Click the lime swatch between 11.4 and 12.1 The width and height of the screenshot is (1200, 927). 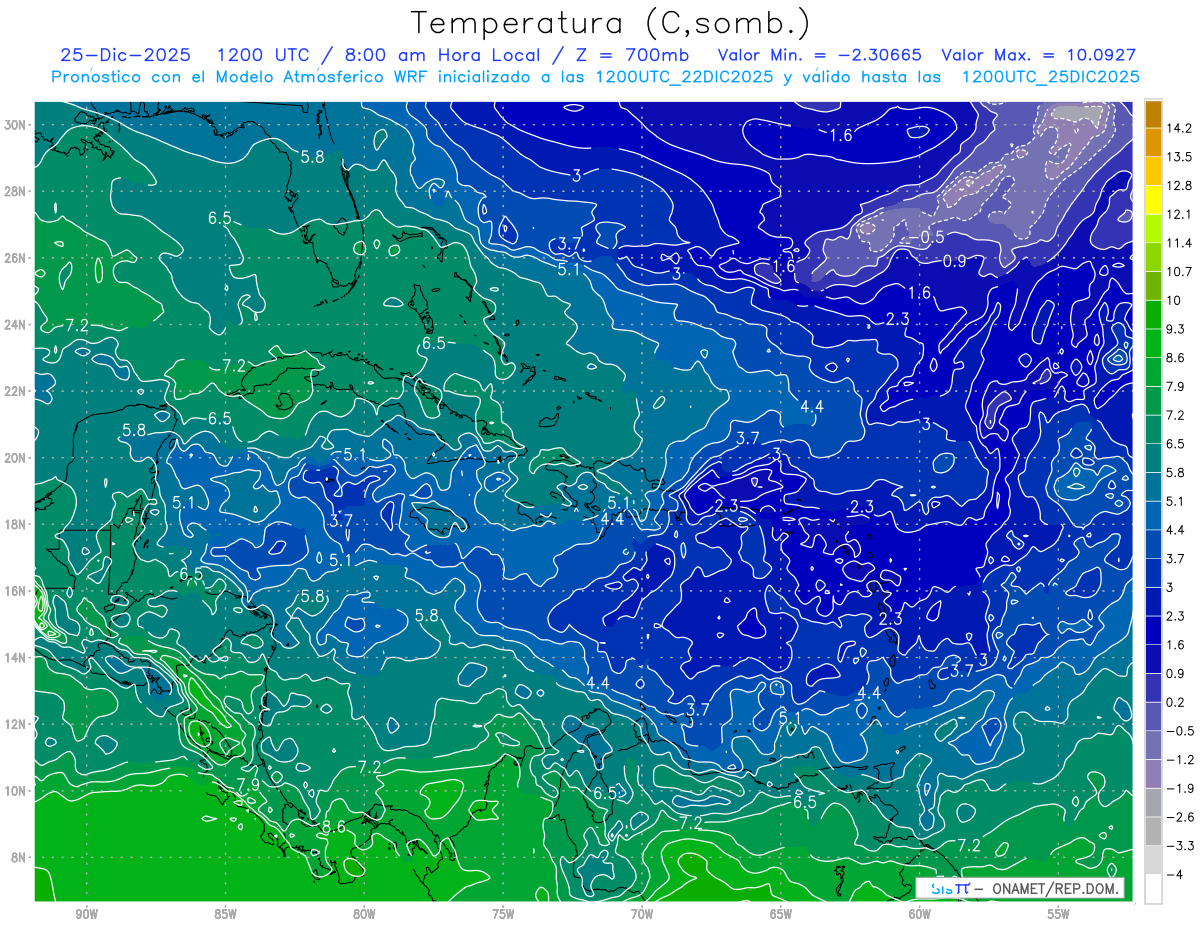point(1153,229)
